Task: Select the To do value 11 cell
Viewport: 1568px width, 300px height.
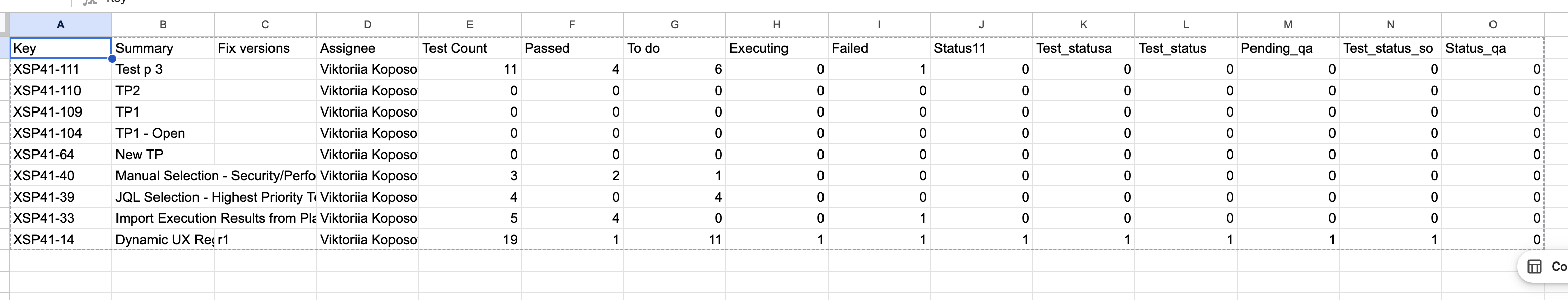Action: (674, 240)
